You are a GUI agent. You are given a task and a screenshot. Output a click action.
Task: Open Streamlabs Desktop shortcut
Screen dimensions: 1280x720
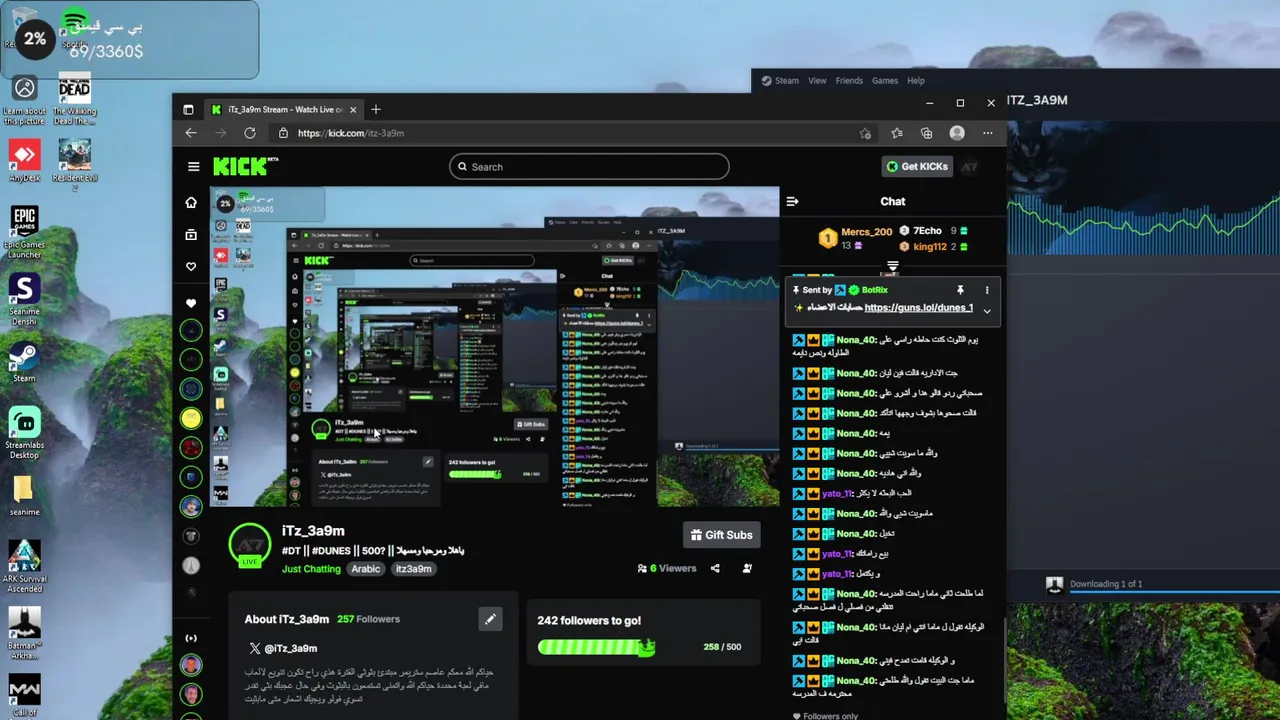point(24,433)
